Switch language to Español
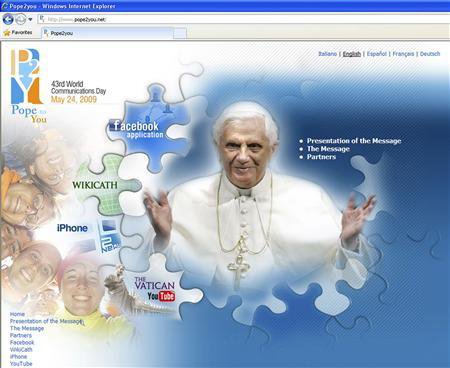This screenshot has width=450, height=368. [x=377, y=54]
